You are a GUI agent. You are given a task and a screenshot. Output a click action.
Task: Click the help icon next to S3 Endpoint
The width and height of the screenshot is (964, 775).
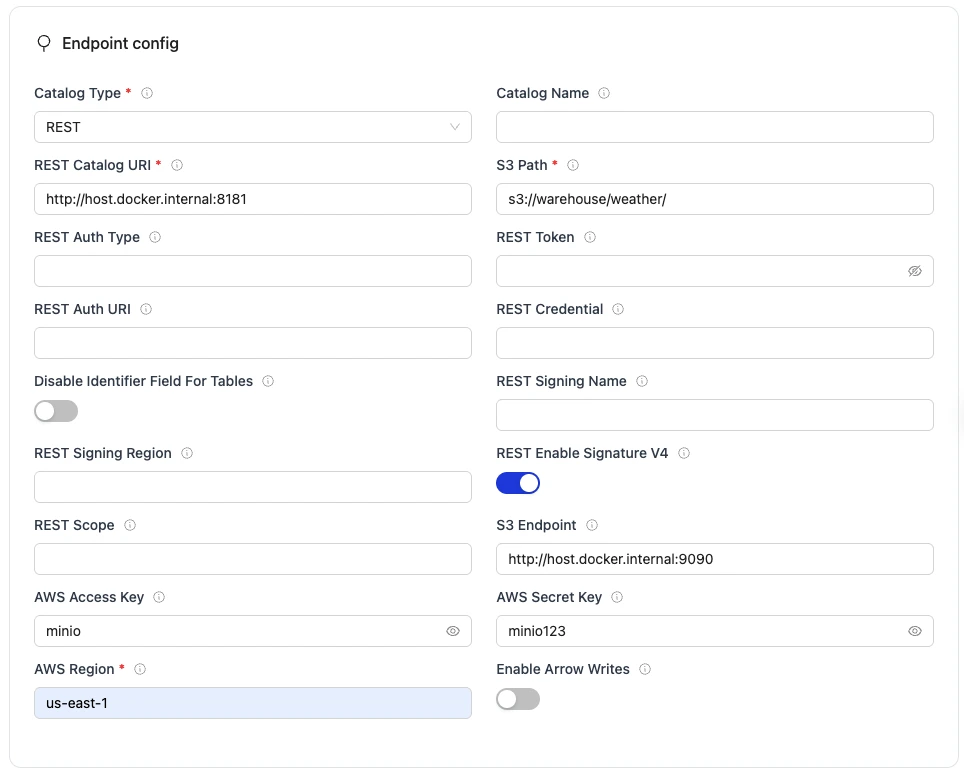591,525
